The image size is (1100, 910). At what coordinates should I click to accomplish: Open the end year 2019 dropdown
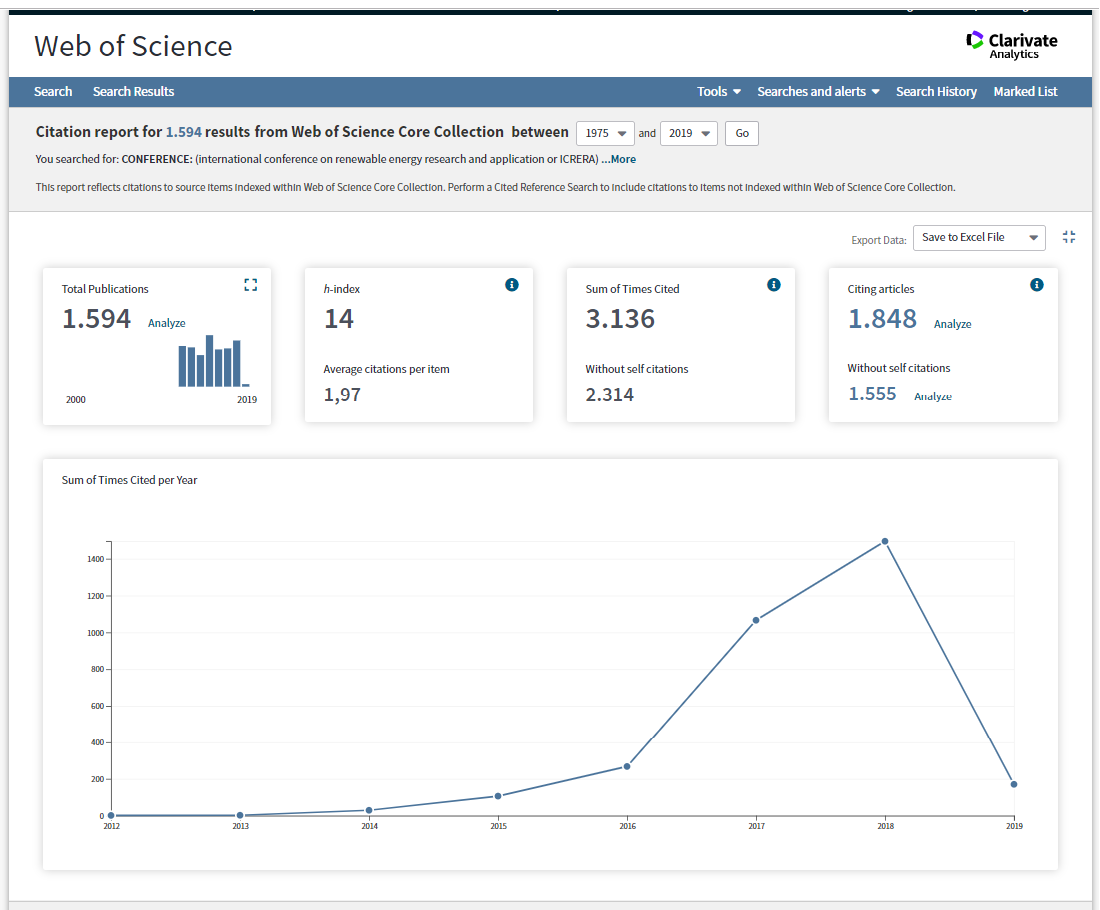(x=689, y=133)
